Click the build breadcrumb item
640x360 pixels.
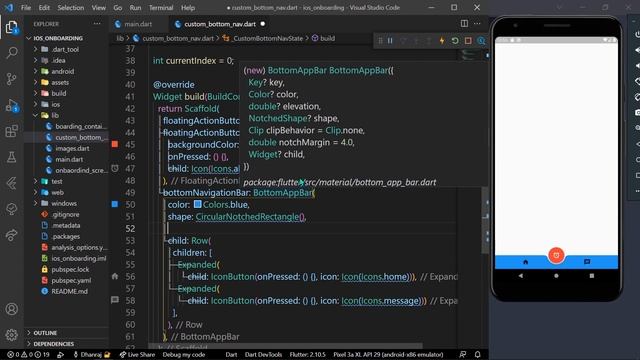pyautogui.click(x=327, y=38)
